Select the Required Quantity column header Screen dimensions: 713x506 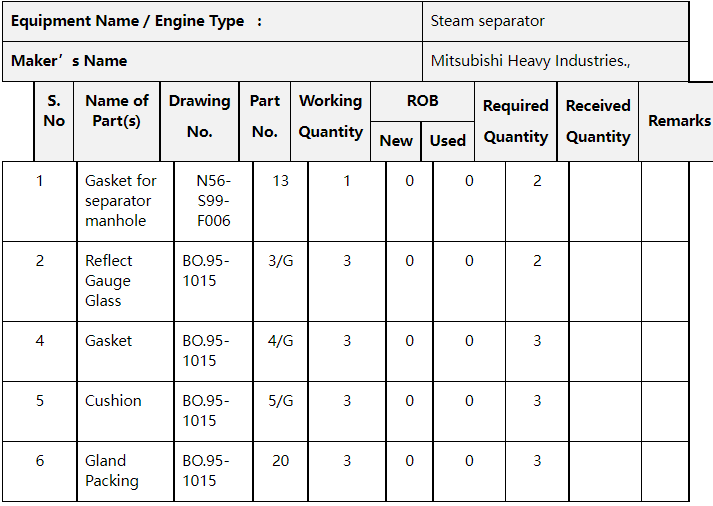[x=515, y=120]
